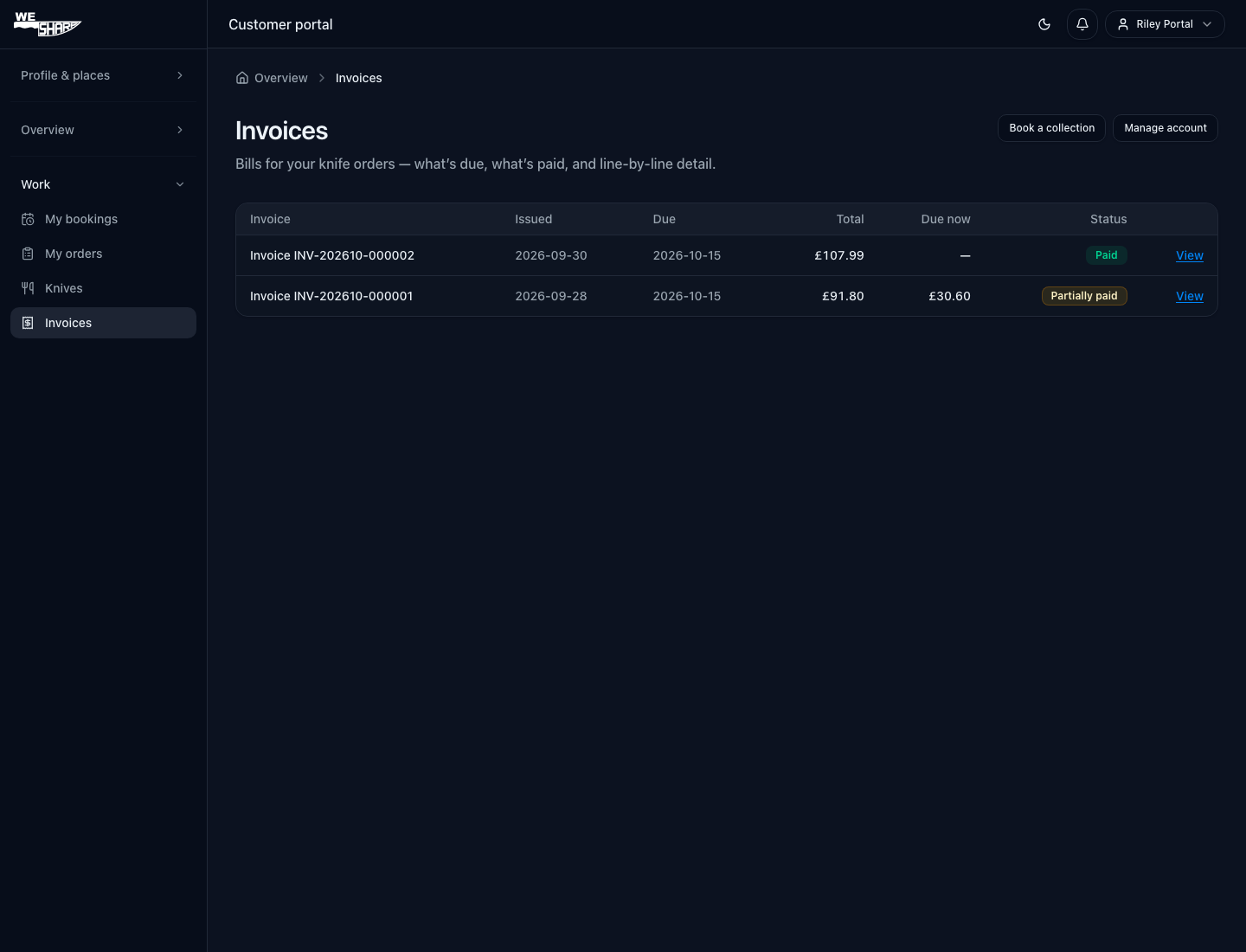Click the £91.80 total
Viewport: 1246px width, 952px height.
coord(843,296)
